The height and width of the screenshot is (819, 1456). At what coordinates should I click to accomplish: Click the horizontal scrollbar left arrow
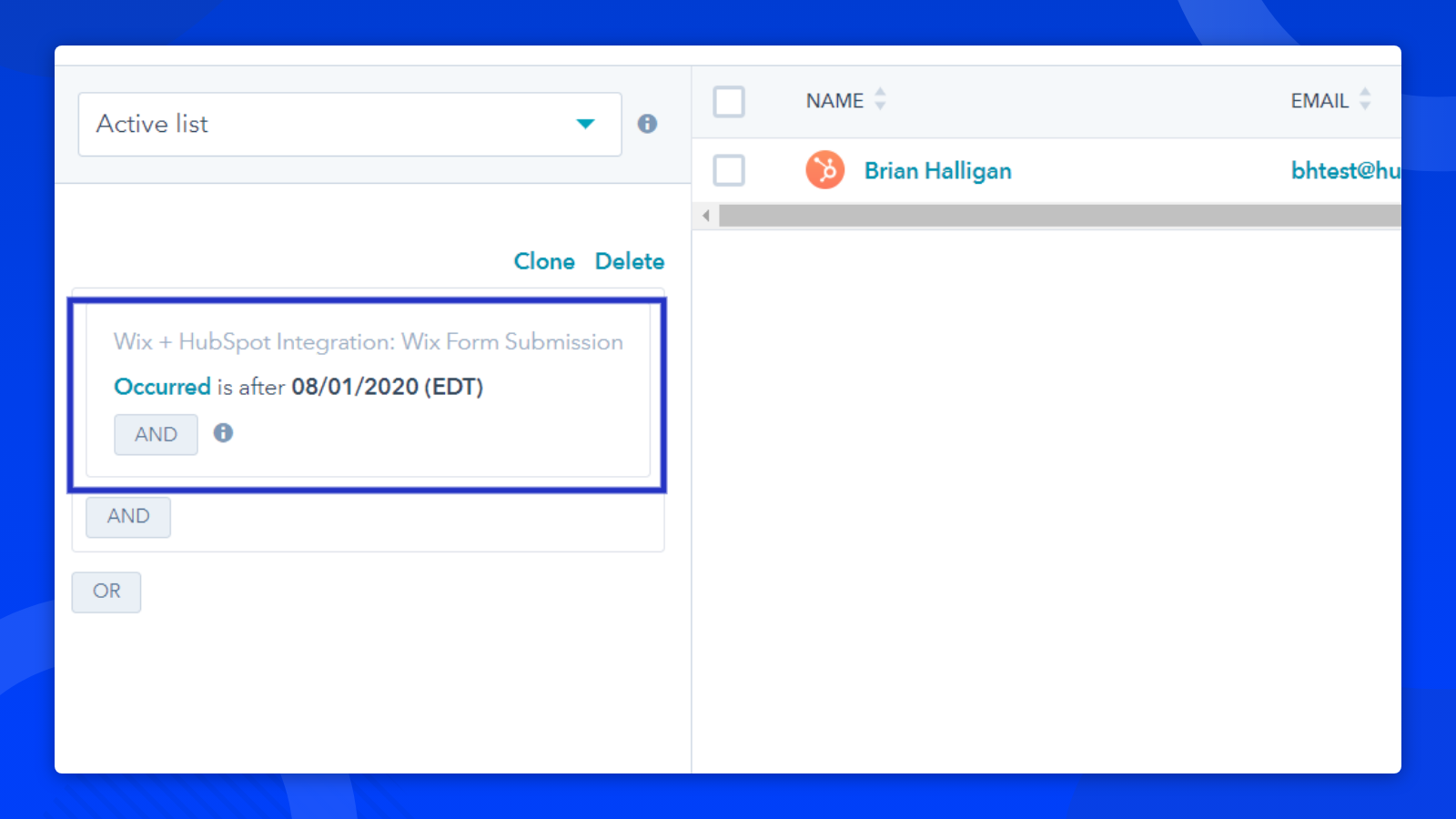706,216
